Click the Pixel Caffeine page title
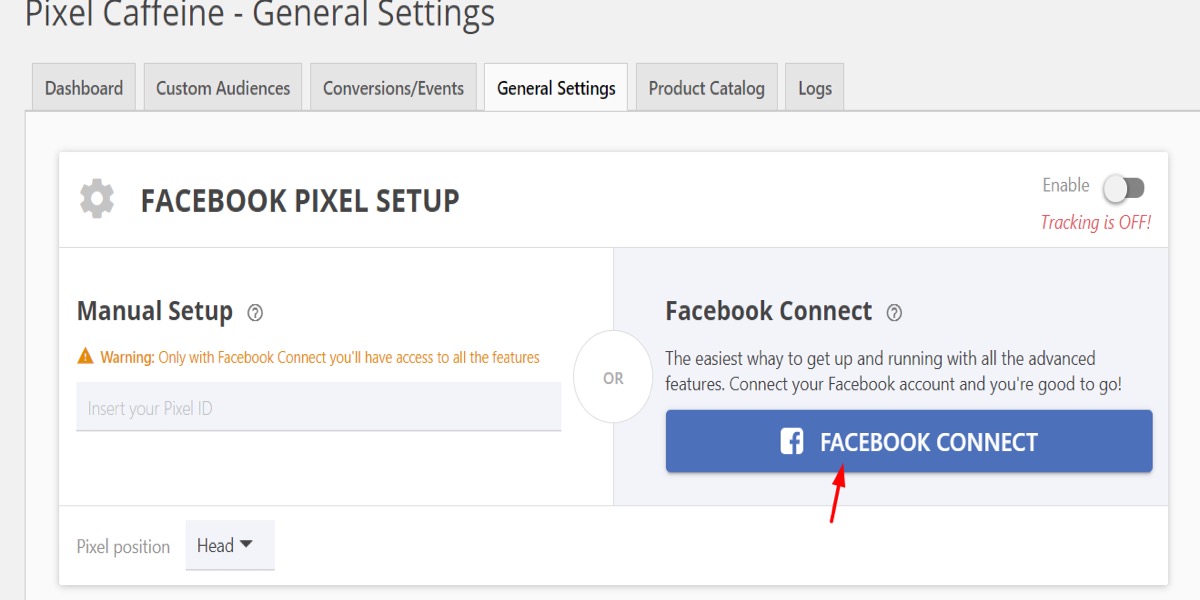This screenshot has height=600, width=1200. 260,14
